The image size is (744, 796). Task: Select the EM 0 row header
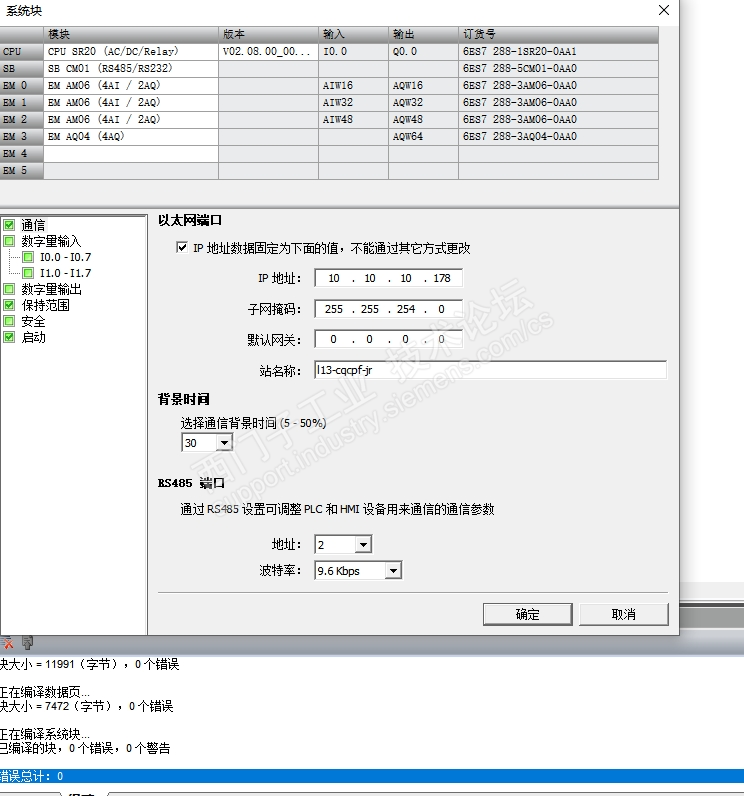pyautogui.click(x=22, y=86)
